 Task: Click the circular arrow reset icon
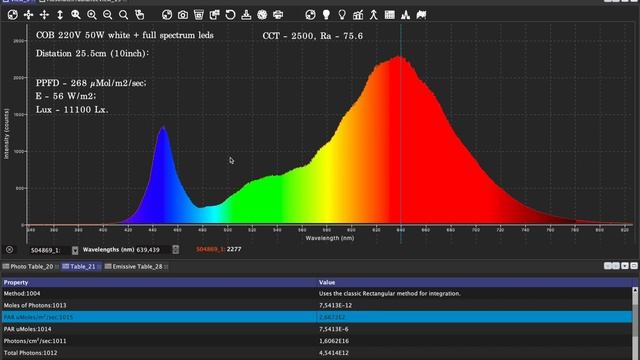(231, 15)
